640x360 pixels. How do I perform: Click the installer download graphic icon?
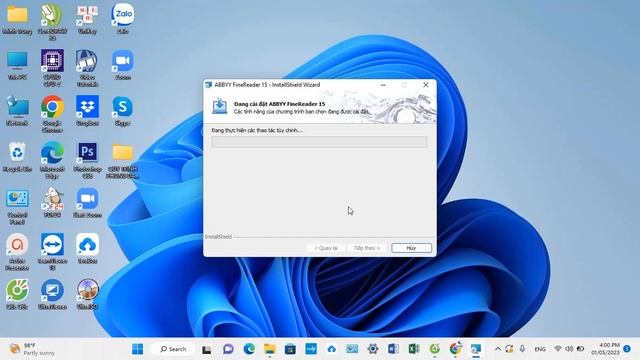click(220, 106)
